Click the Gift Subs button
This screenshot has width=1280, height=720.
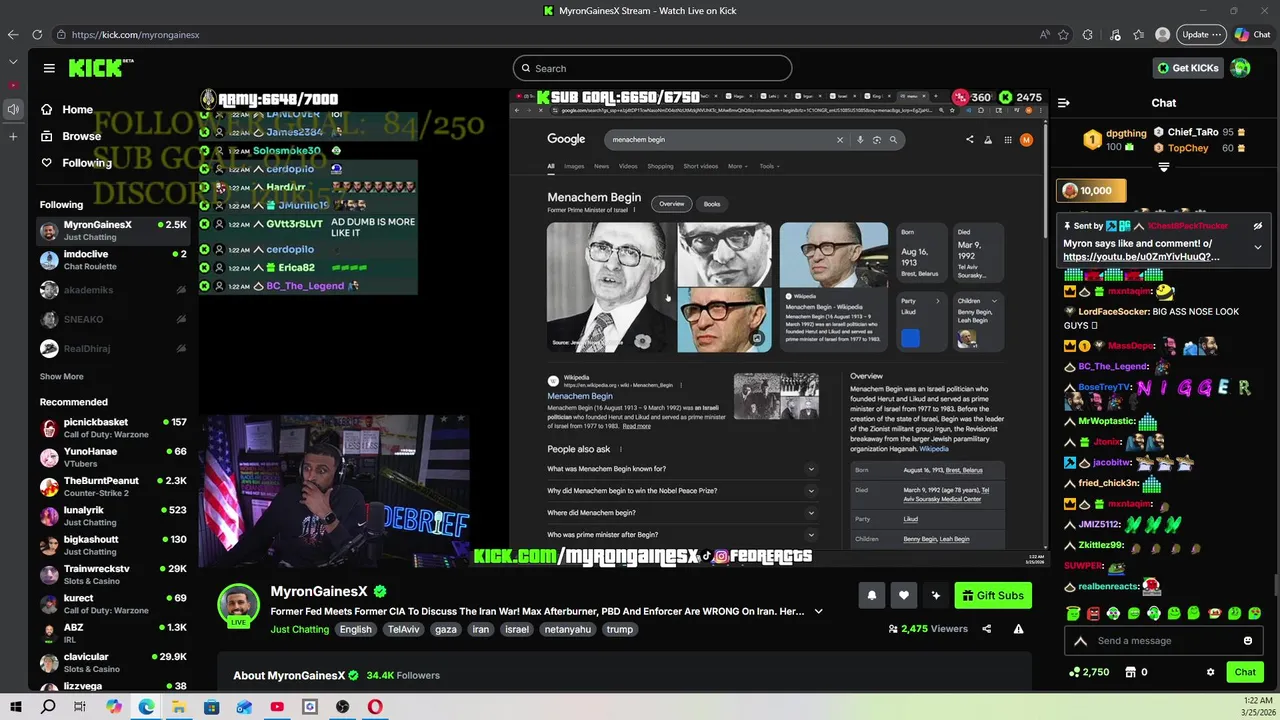click(993, 595)
